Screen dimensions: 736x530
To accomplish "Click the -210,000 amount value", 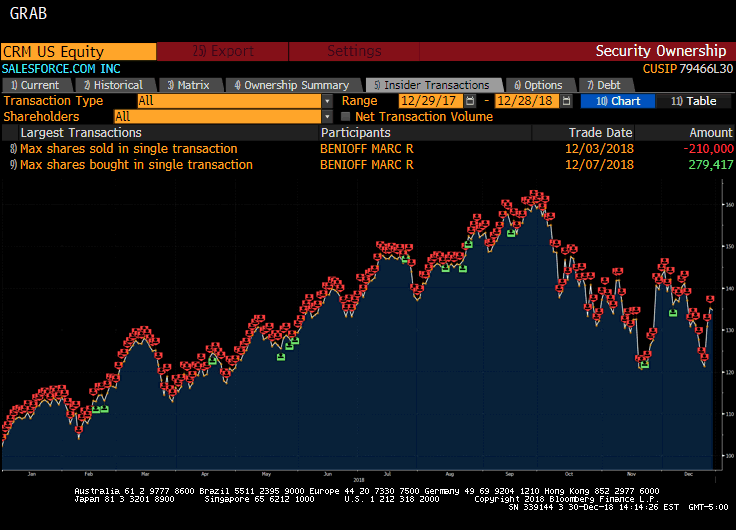I will click(708, 149).
